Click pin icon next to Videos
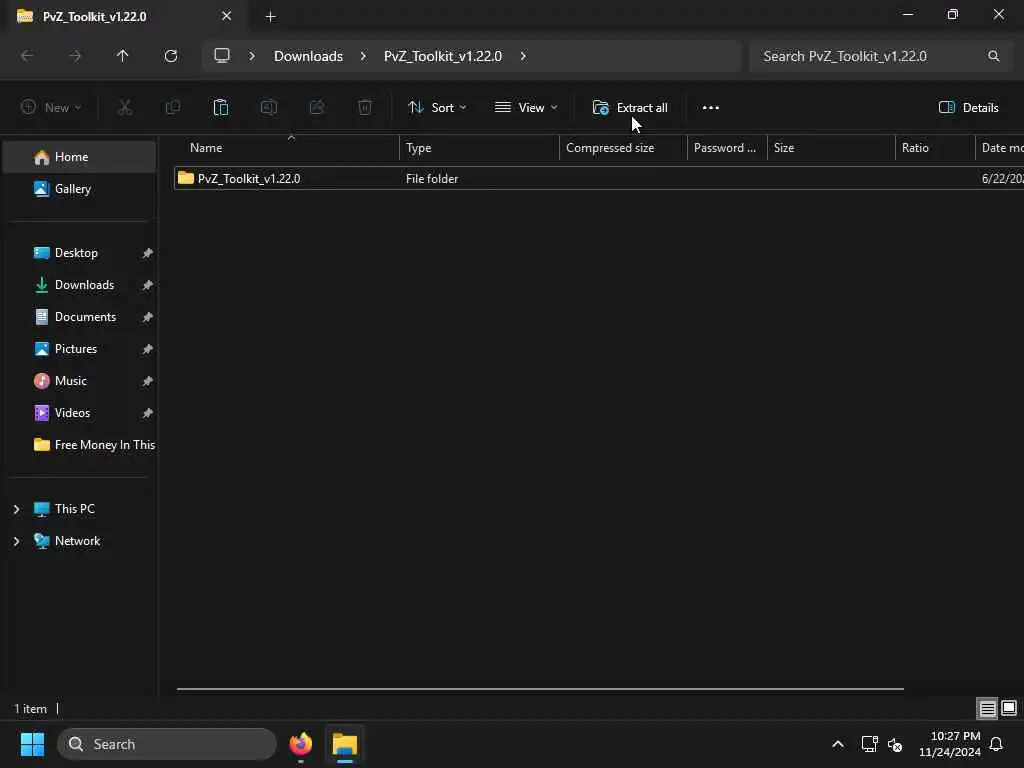Image resolution: width=1024 pixels, height=768 pixels. (x=148, y=413)
